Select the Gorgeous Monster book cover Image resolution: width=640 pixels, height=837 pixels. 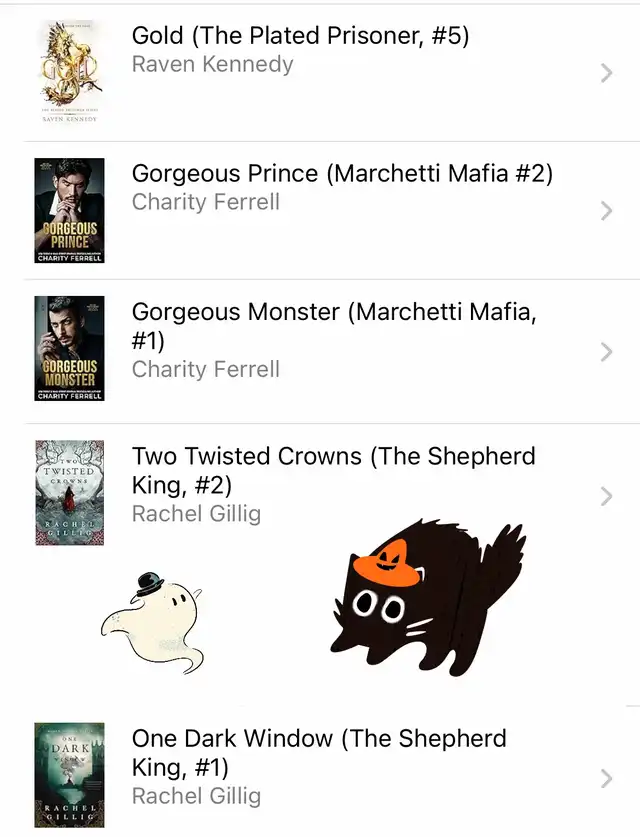[x=69, y=348]
